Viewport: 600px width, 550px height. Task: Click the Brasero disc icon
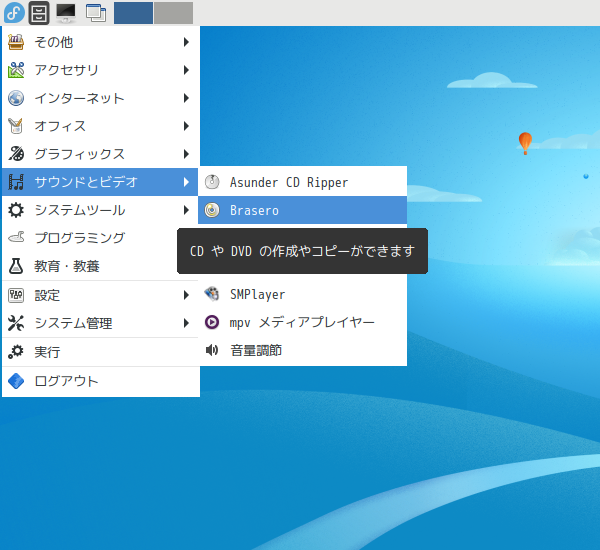(212, 210)
